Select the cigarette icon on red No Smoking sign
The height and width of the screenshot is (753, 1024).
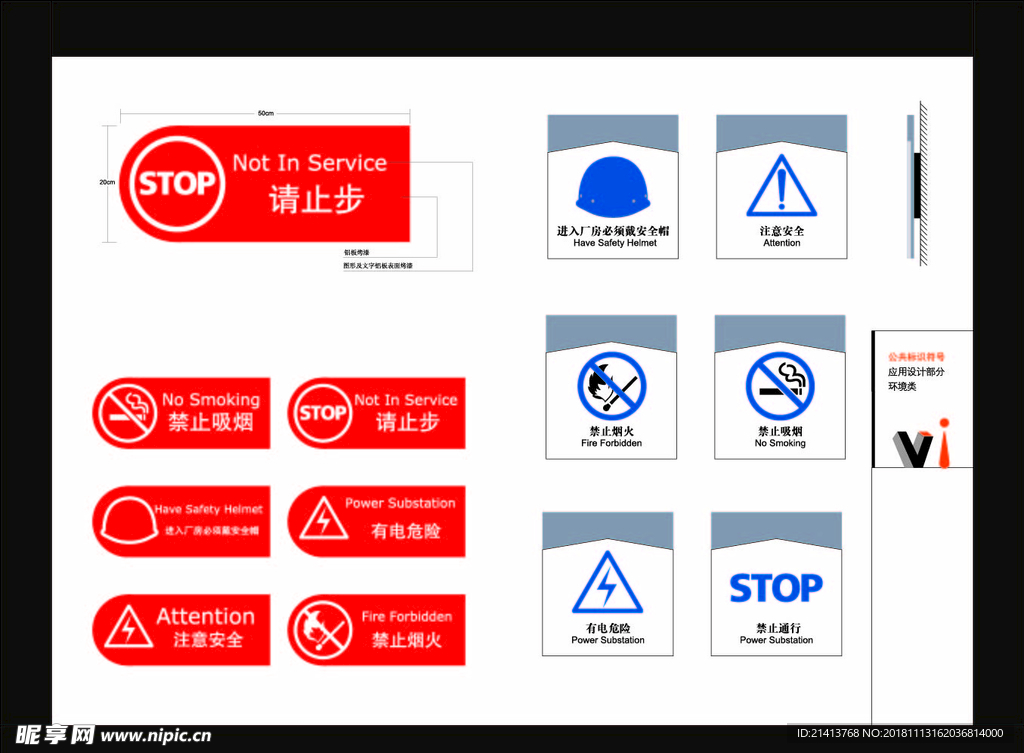pos(125,413)
